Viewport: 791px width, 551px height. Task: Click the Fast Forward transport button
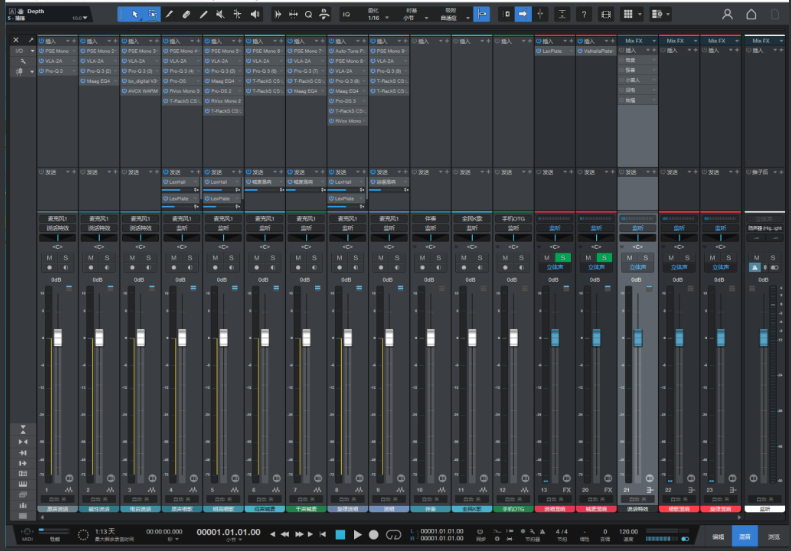pyautogui.click(x=299, y=534)
